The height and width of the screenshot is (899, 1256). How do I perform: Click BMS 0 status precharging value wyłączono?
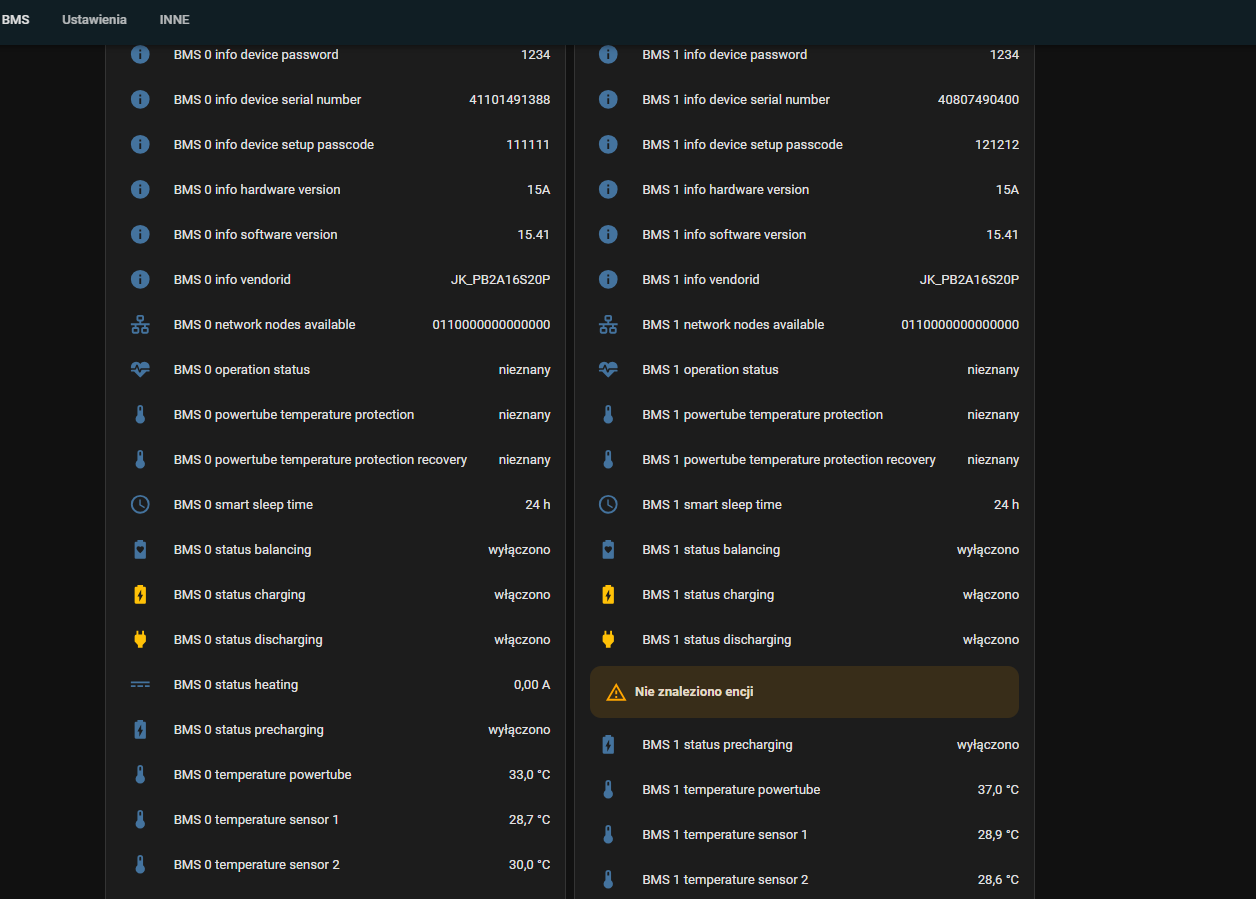coord(519,730)
